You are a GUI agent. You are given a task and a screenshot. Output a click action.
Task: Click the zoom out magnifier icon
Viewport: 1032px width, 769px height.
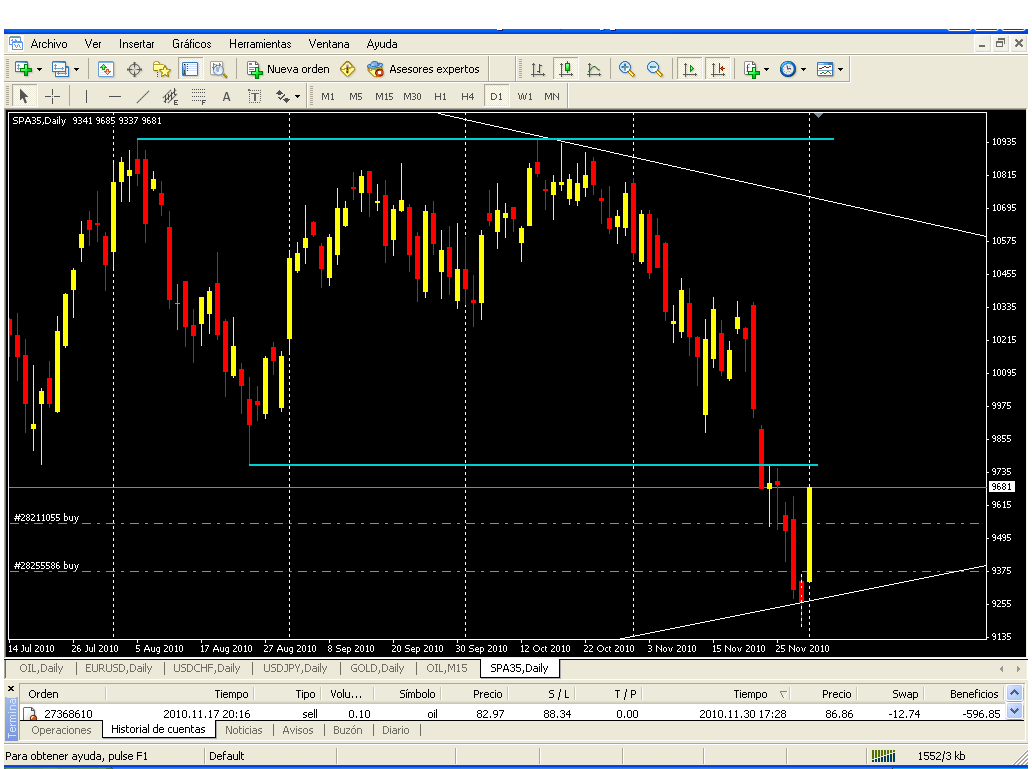[x=655, y=69]
